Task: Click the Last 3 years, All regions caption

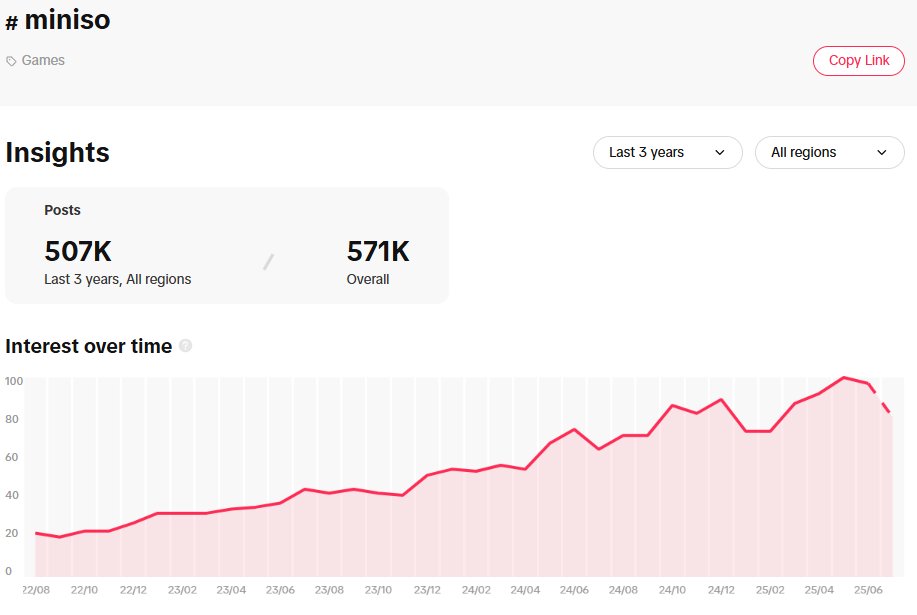Action: click(x=118, y=279)
